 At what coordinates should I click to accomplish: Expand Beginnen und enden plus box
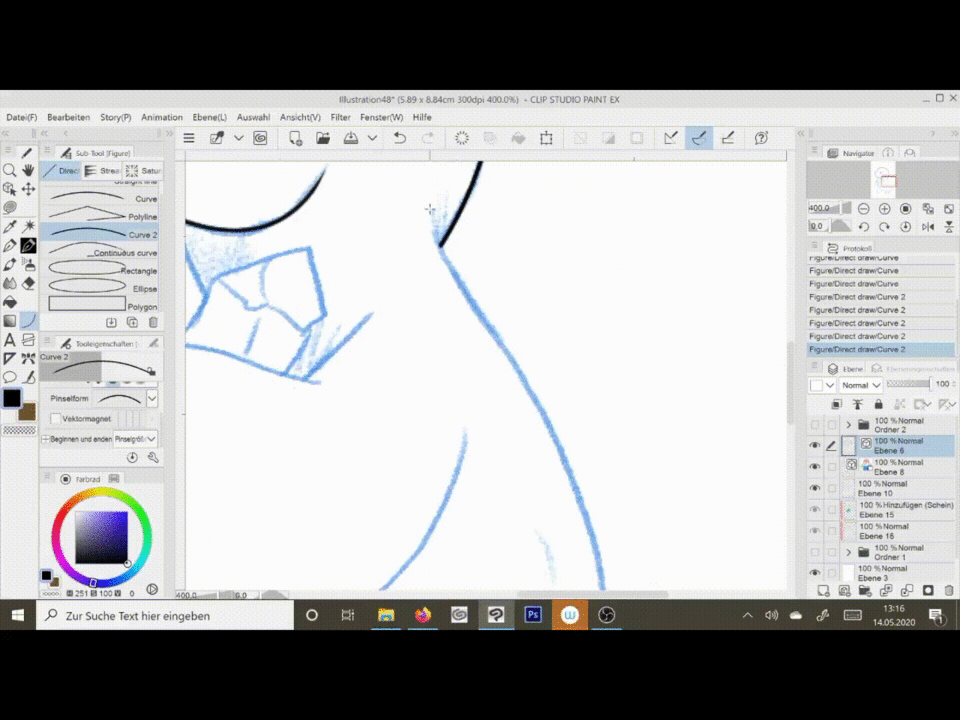(x=45, y=439)
